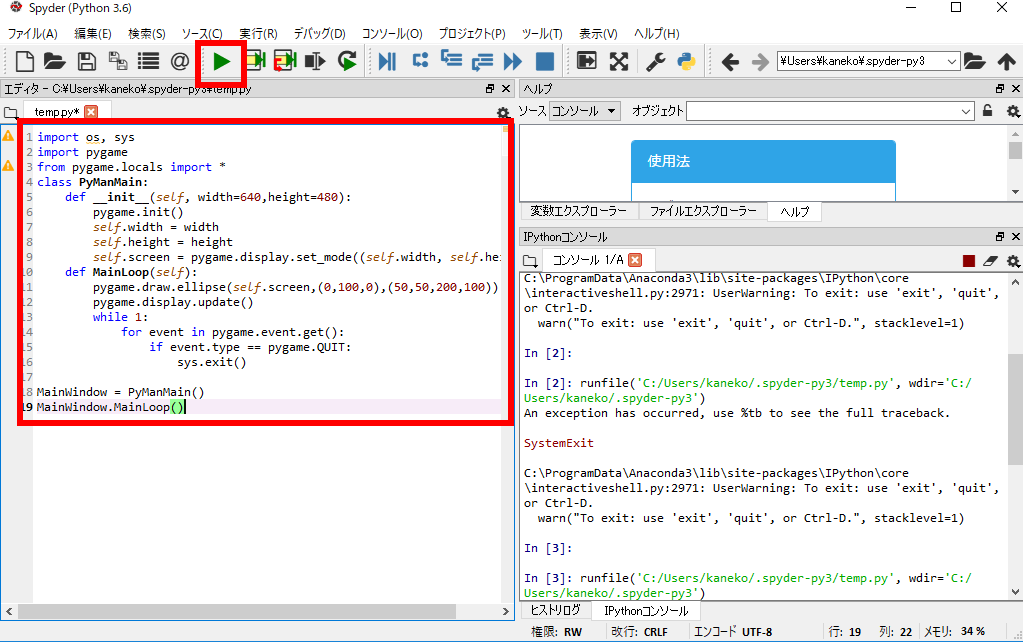Browse console tabs icon
Image resolution: width=1023 pixels, height=642 pixels.
click(x=530, y=261)
